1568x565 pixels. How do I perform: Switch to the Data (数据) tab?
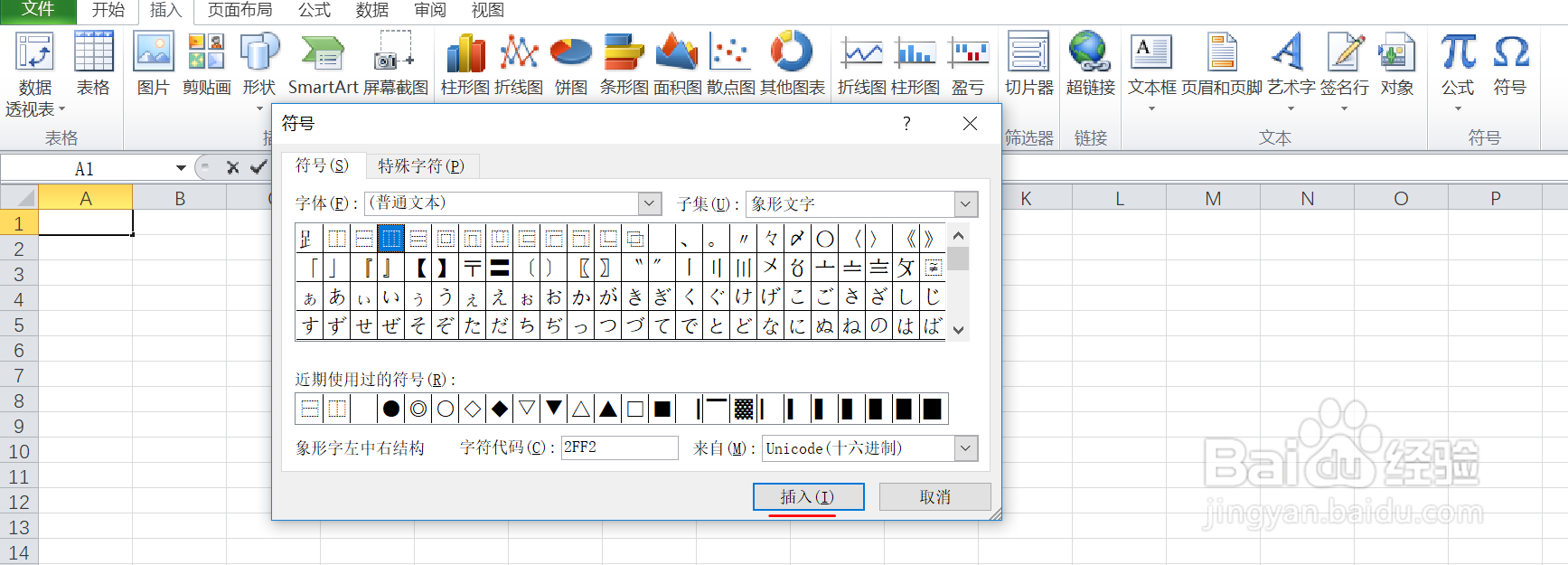click(372, 11)
